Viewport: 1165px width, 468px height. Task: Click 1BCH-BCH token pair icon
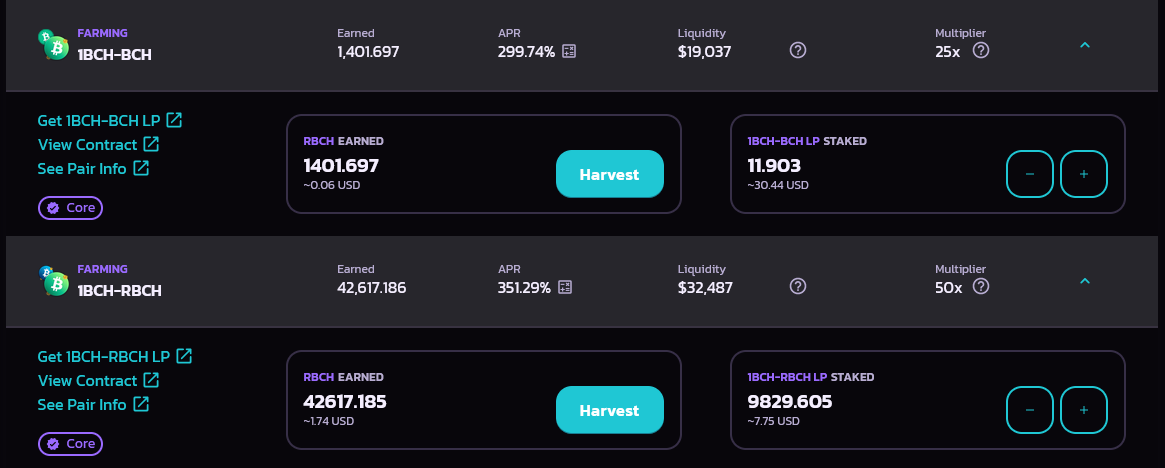pyautogui.click(x=53, y=45)
